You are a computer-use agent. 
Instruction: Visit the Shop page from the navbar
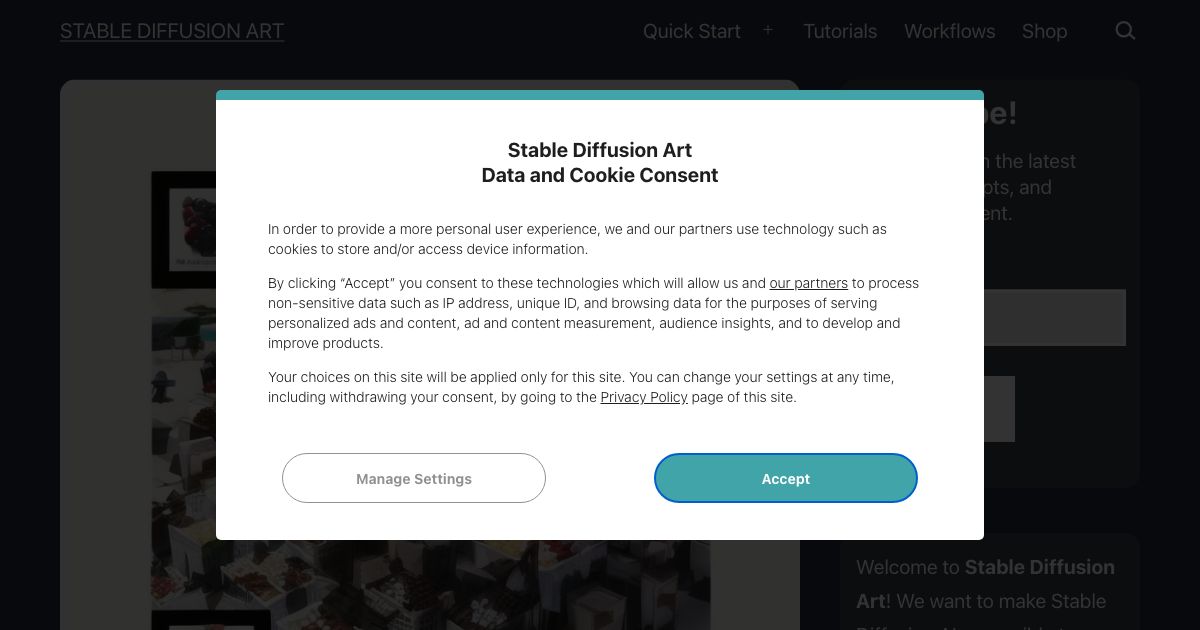point(1044,31)
